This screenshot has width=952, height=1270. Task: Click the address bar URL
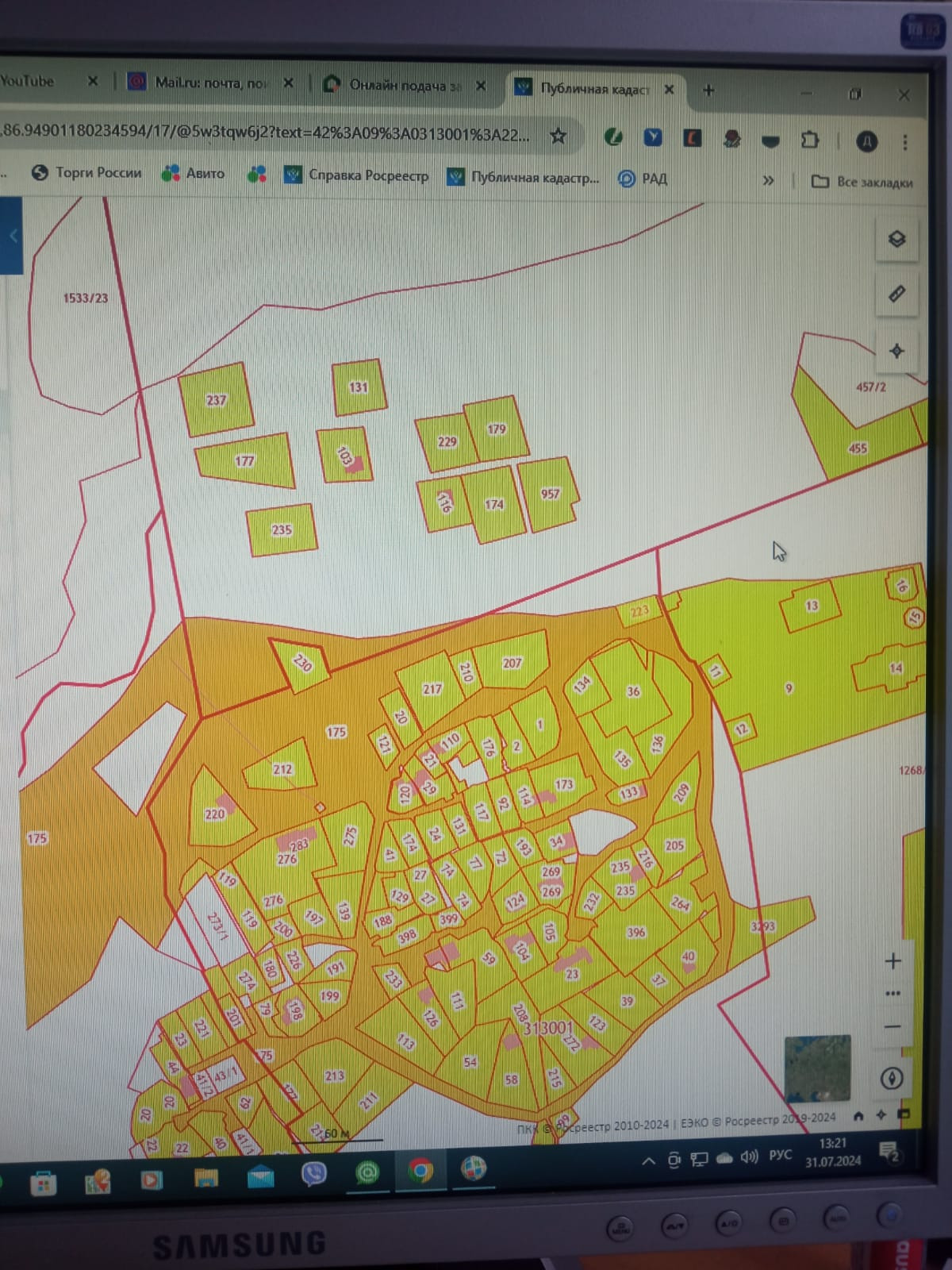266,133
